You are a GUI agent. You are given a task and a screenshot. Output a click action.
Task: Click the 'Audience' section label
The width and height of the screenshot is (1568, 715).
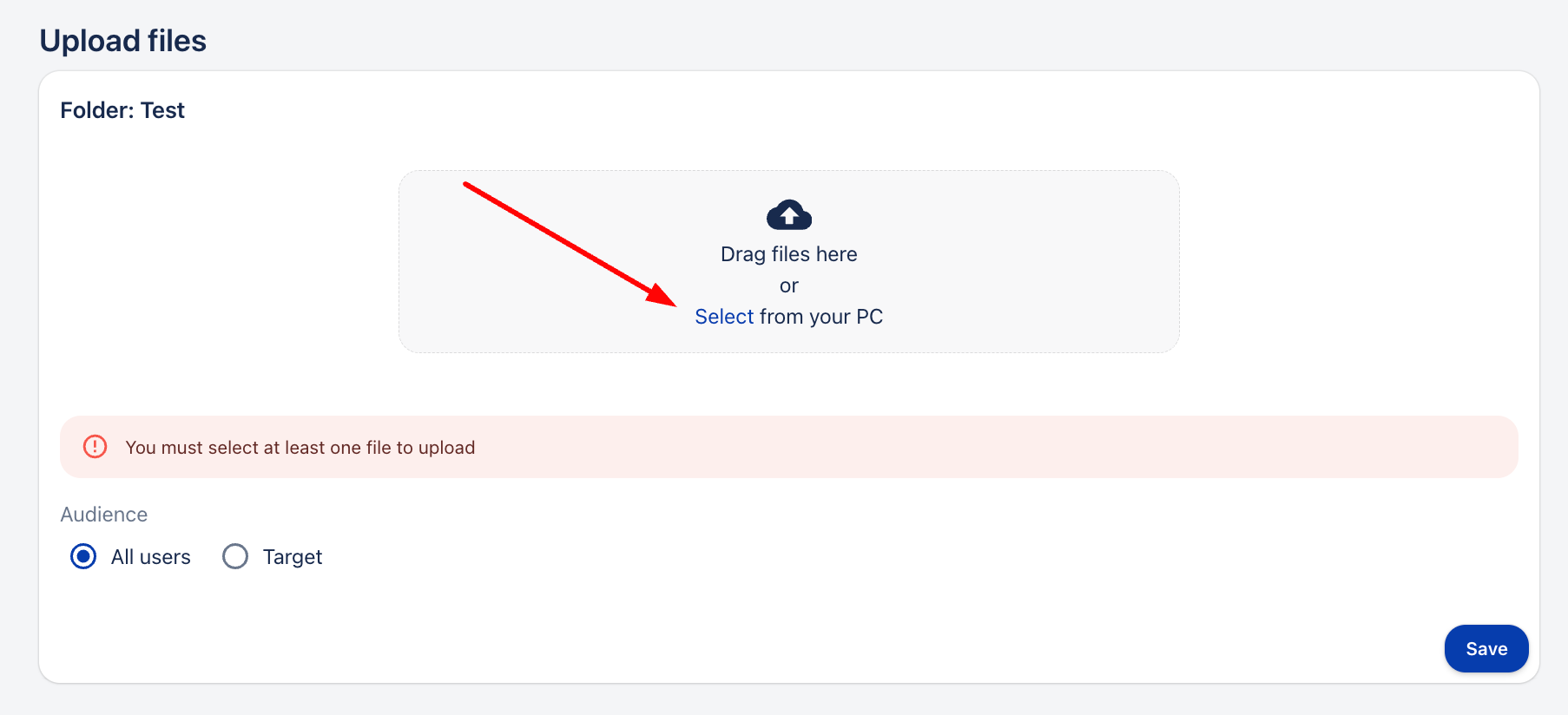click(x=104, y=515)
